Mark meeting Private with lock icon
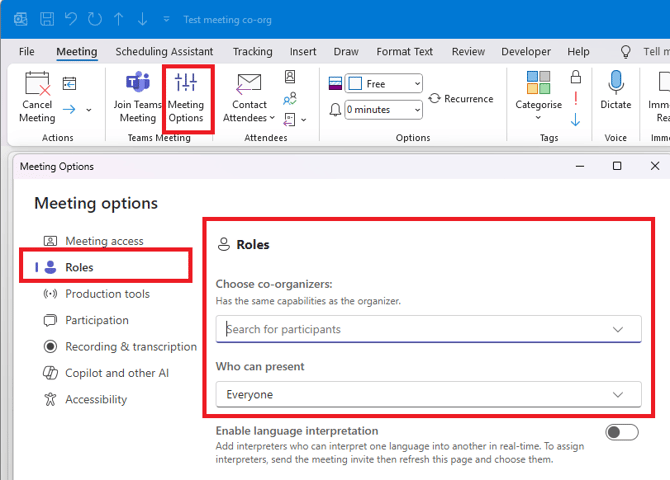Viewport: 670px width, 480px height. tap(576, 77)
